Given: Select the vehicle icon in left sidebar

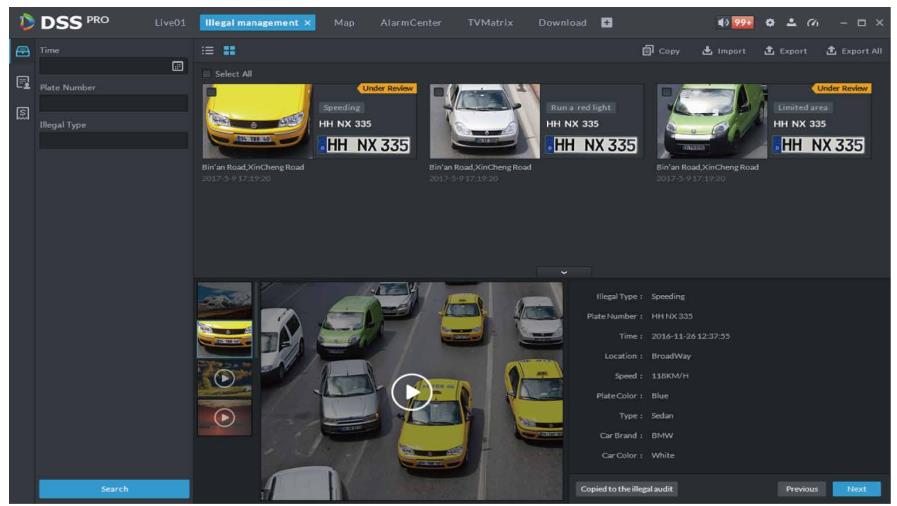Looking at the screenshot, I should (22, 51).
